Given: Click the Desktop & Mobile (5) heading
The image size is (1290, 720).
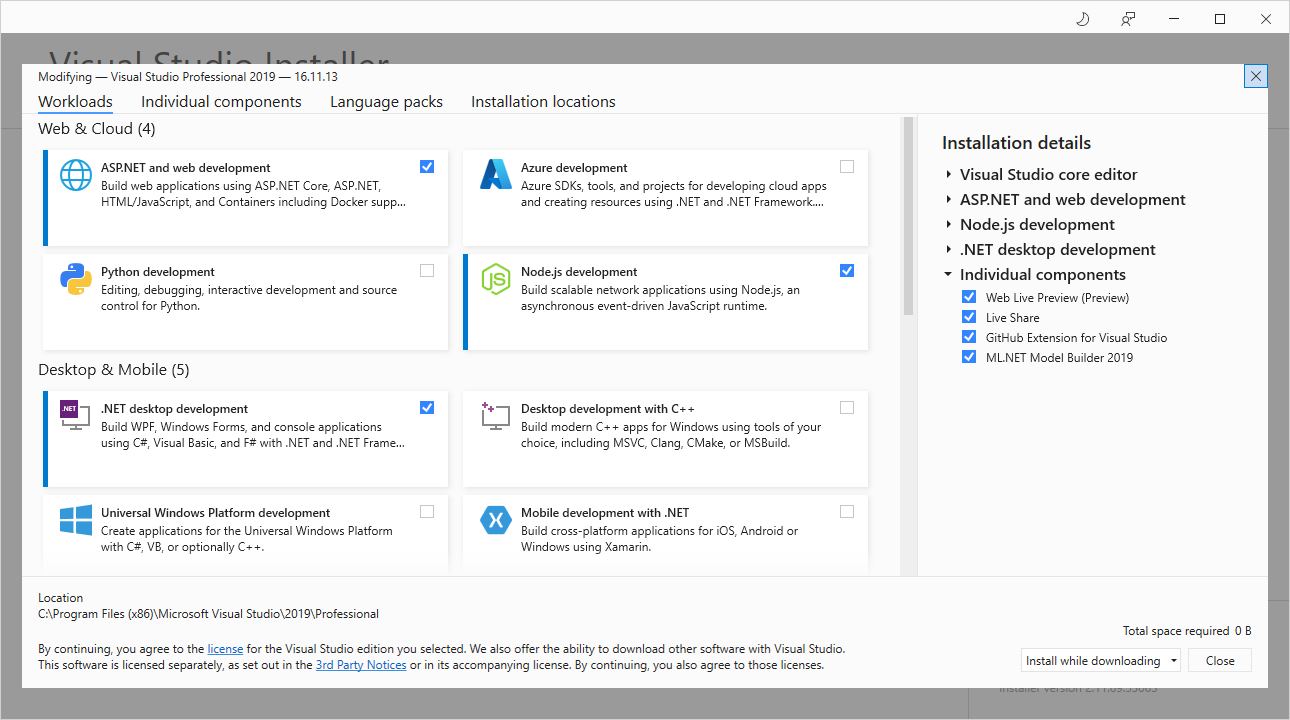Looking at the screenshot, I should click(114, 370).
